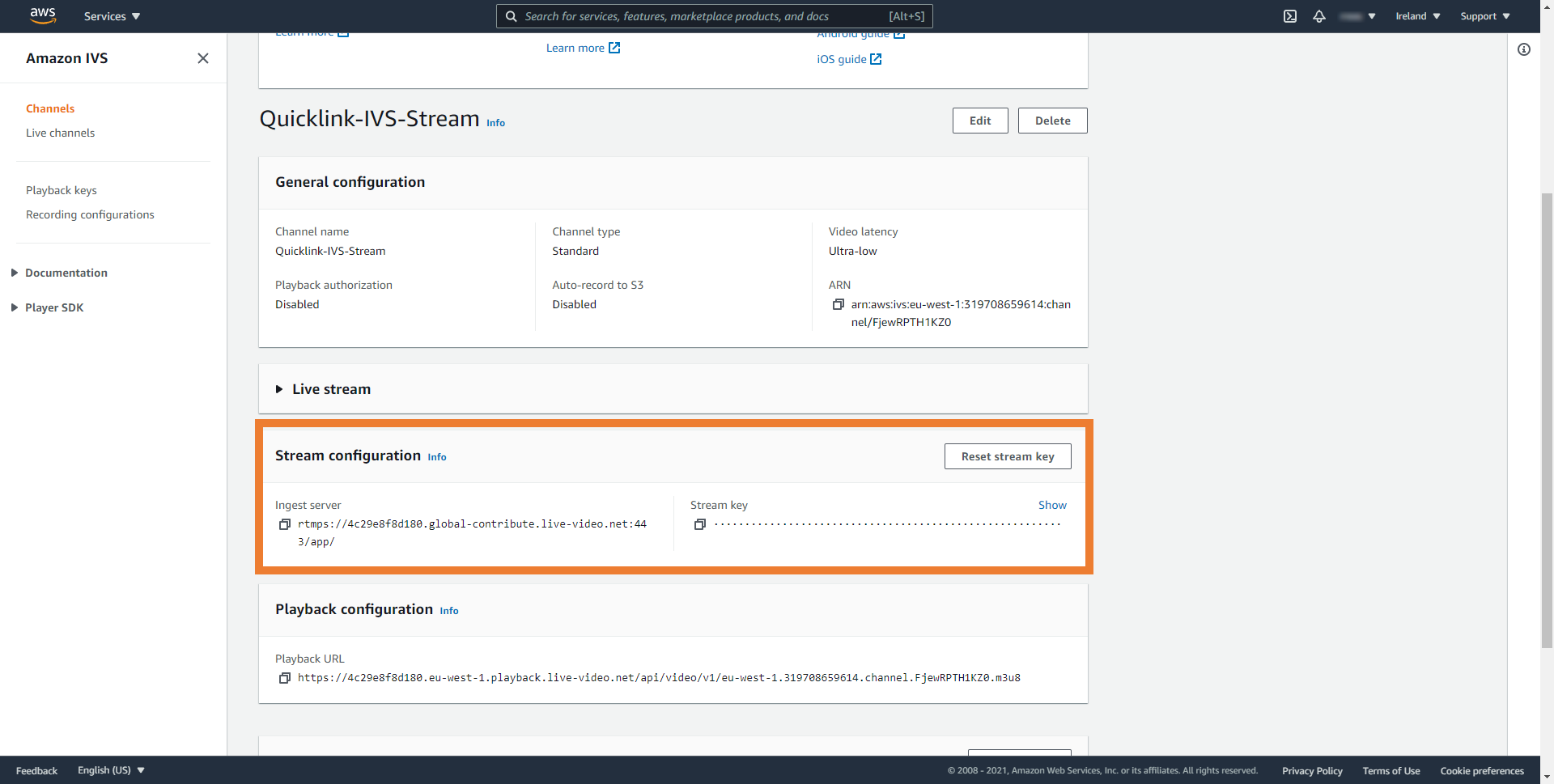The image size is (1554, 784).
Task: Open the iOS guide link
Action: 849,59
